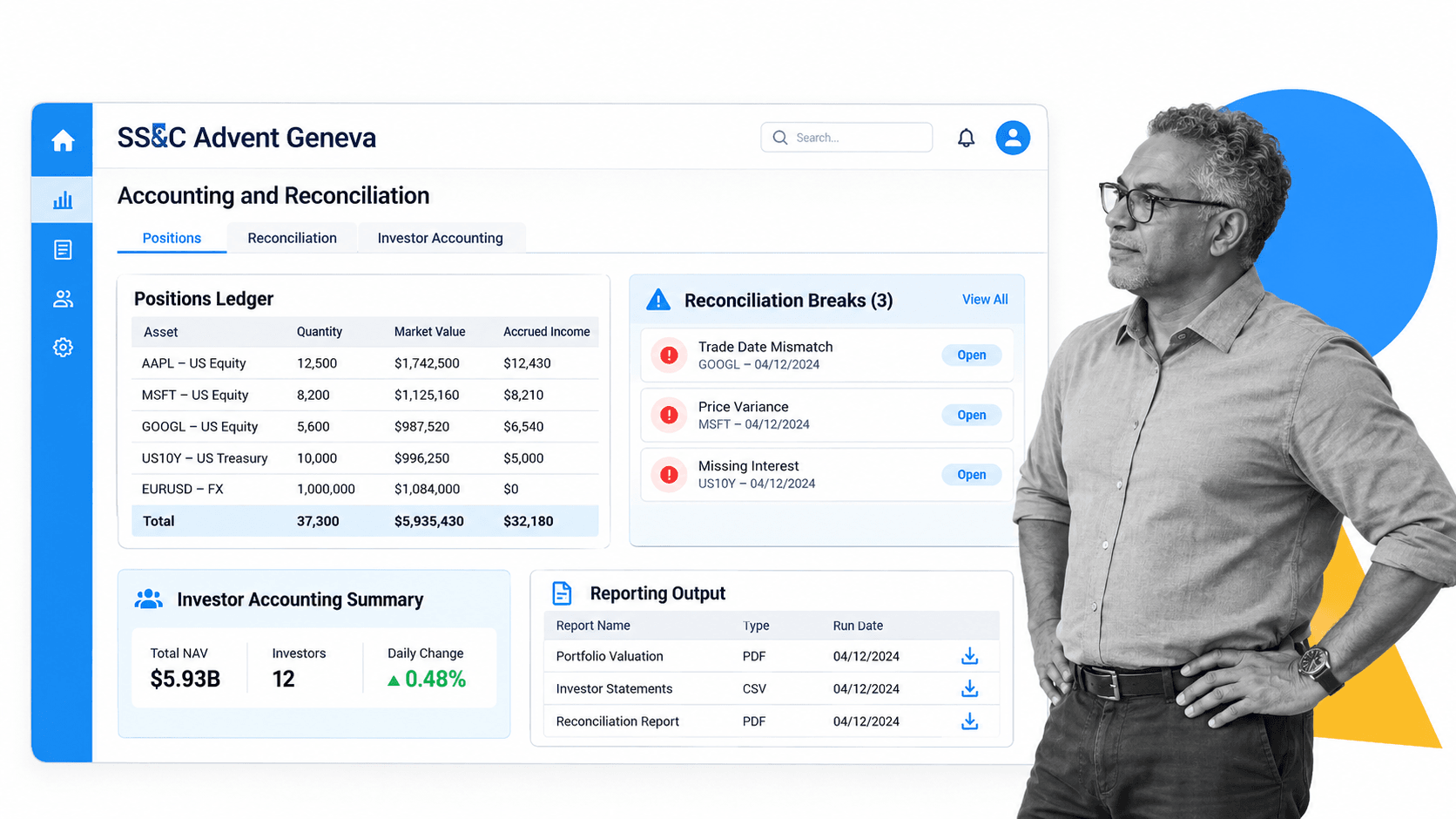Select the EURUSD – FX row

(x=365, y=490)
